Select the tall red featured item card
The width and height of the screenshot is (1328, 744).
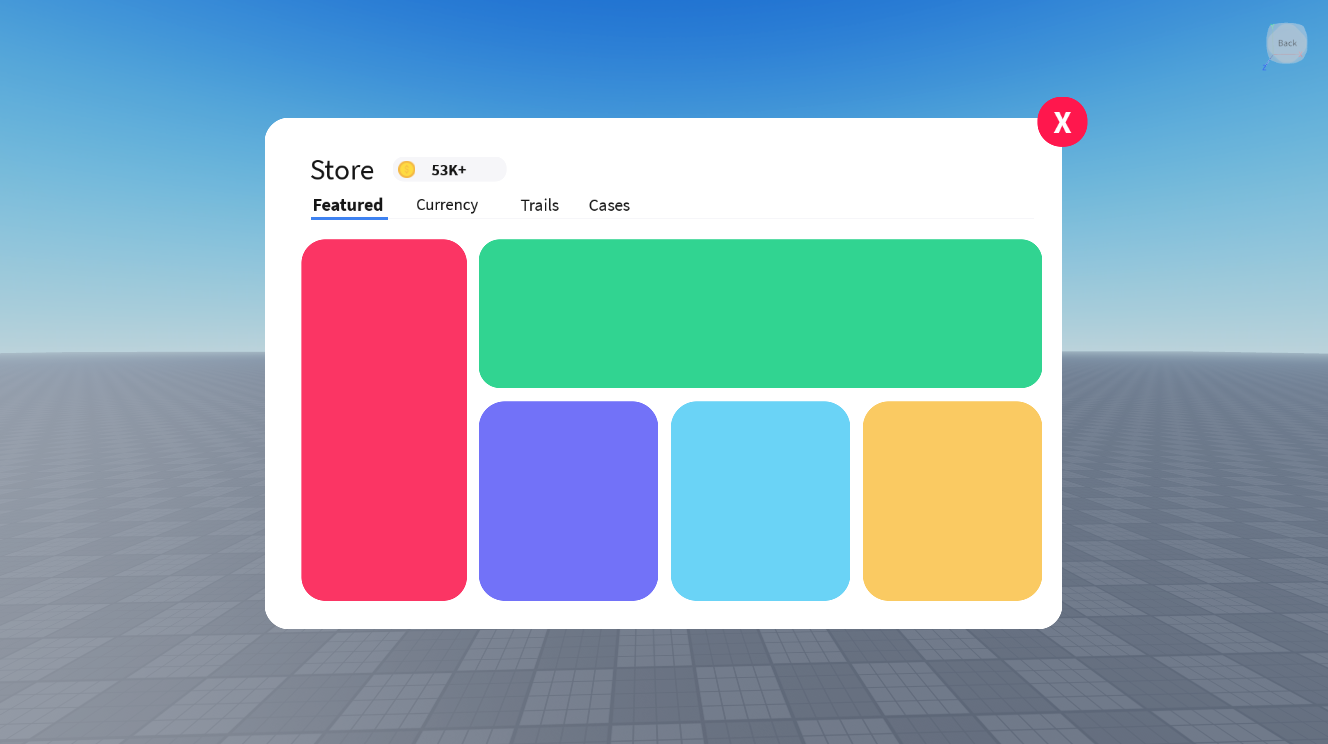(x=384, y=420)
